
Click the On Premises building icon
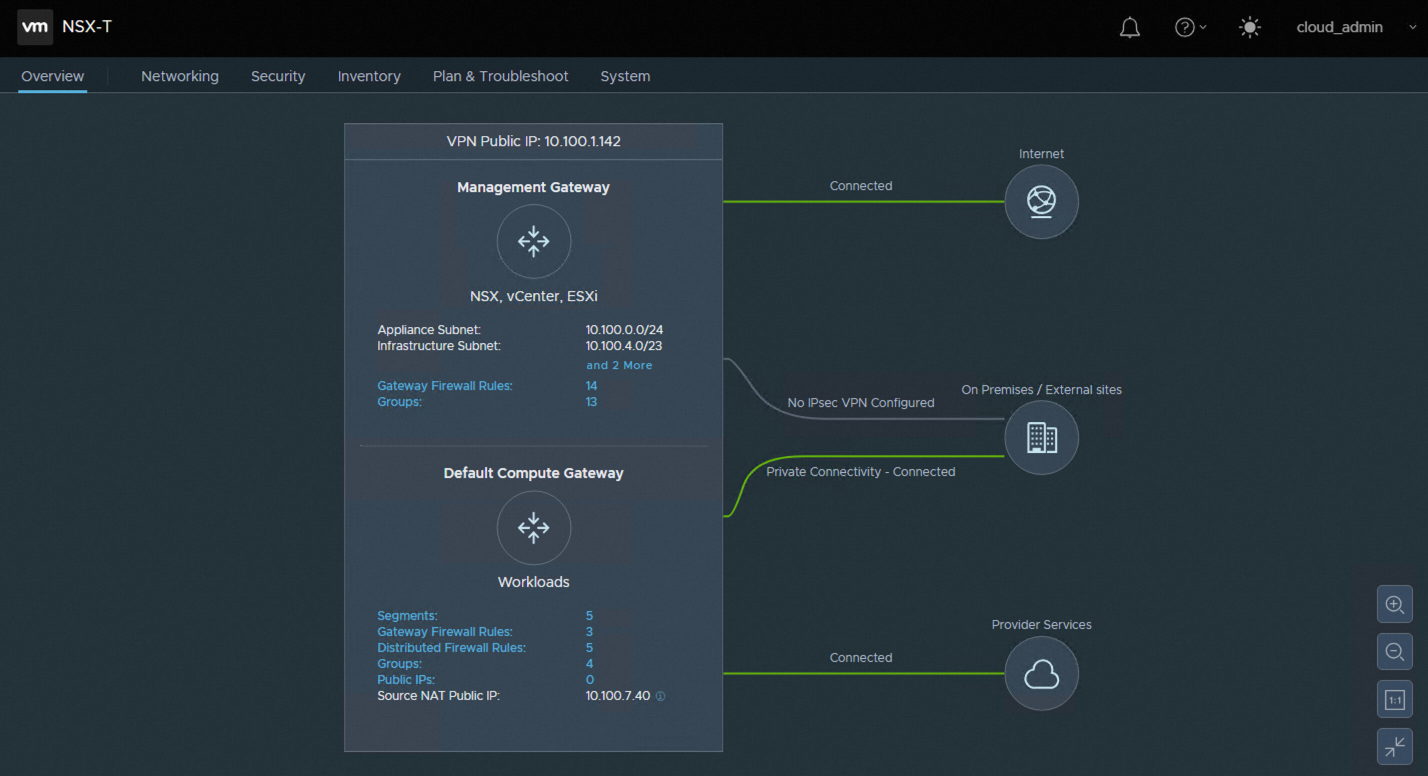[x=1041, y=437]
